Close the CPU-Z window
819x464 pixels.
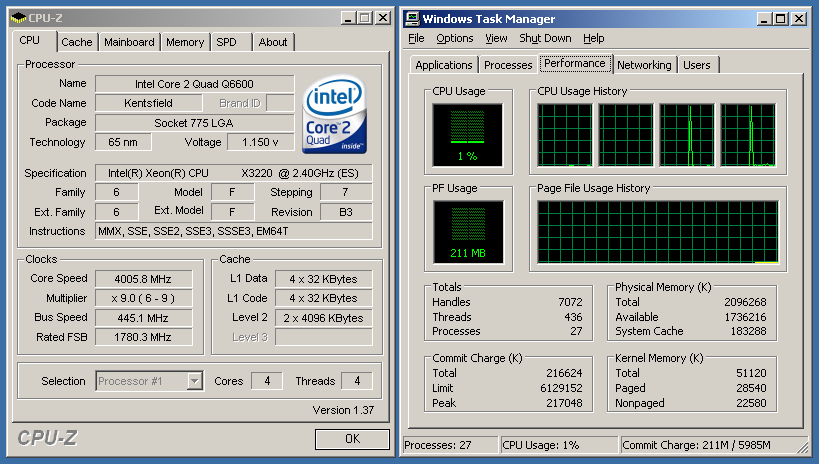383,18
